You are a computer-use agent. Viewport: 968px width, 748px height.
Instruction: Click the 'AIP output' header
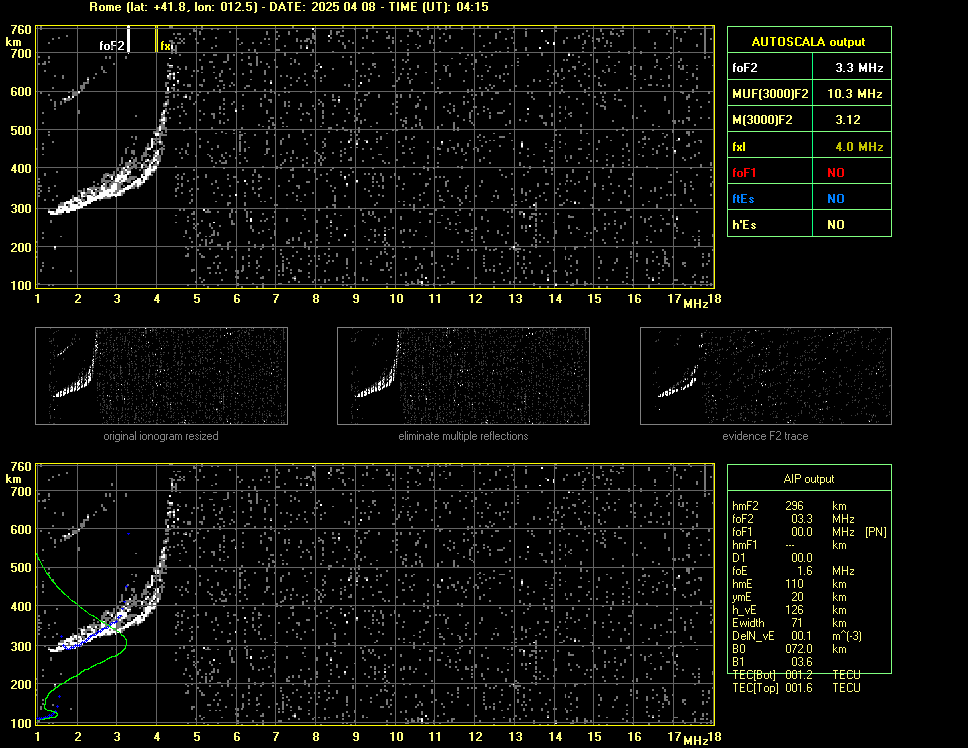(x=809, y=479)
